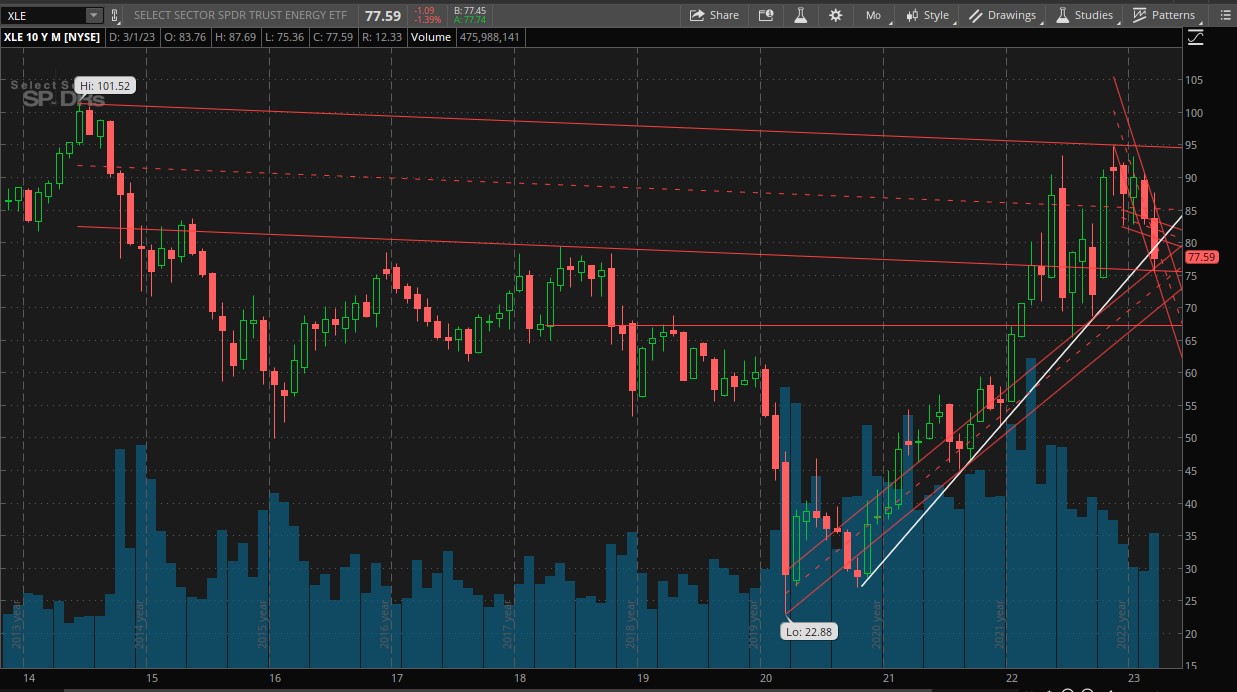Click the bid value B: 77.45
The image size is (1237, 692).
[x=469, y=10]
